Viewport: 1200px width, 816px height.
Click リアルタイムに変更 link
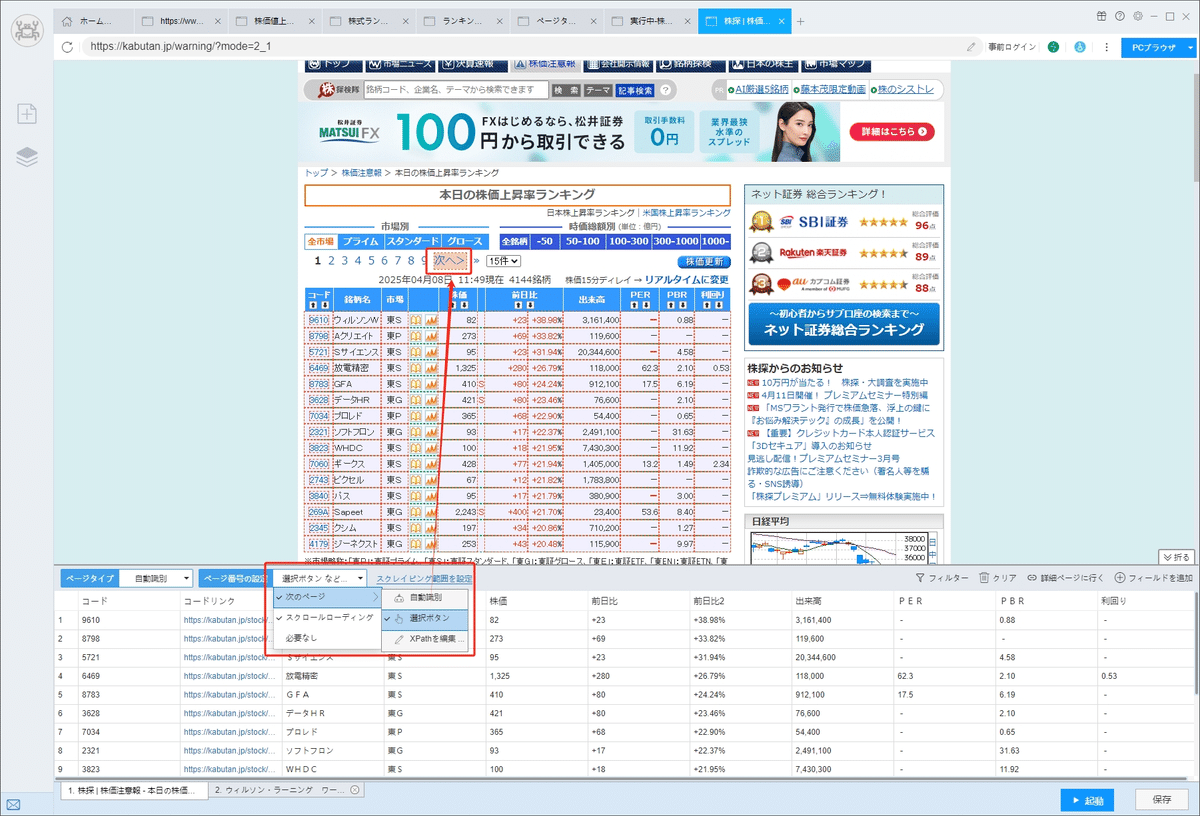pyautogui.click(x=687, y=280)
